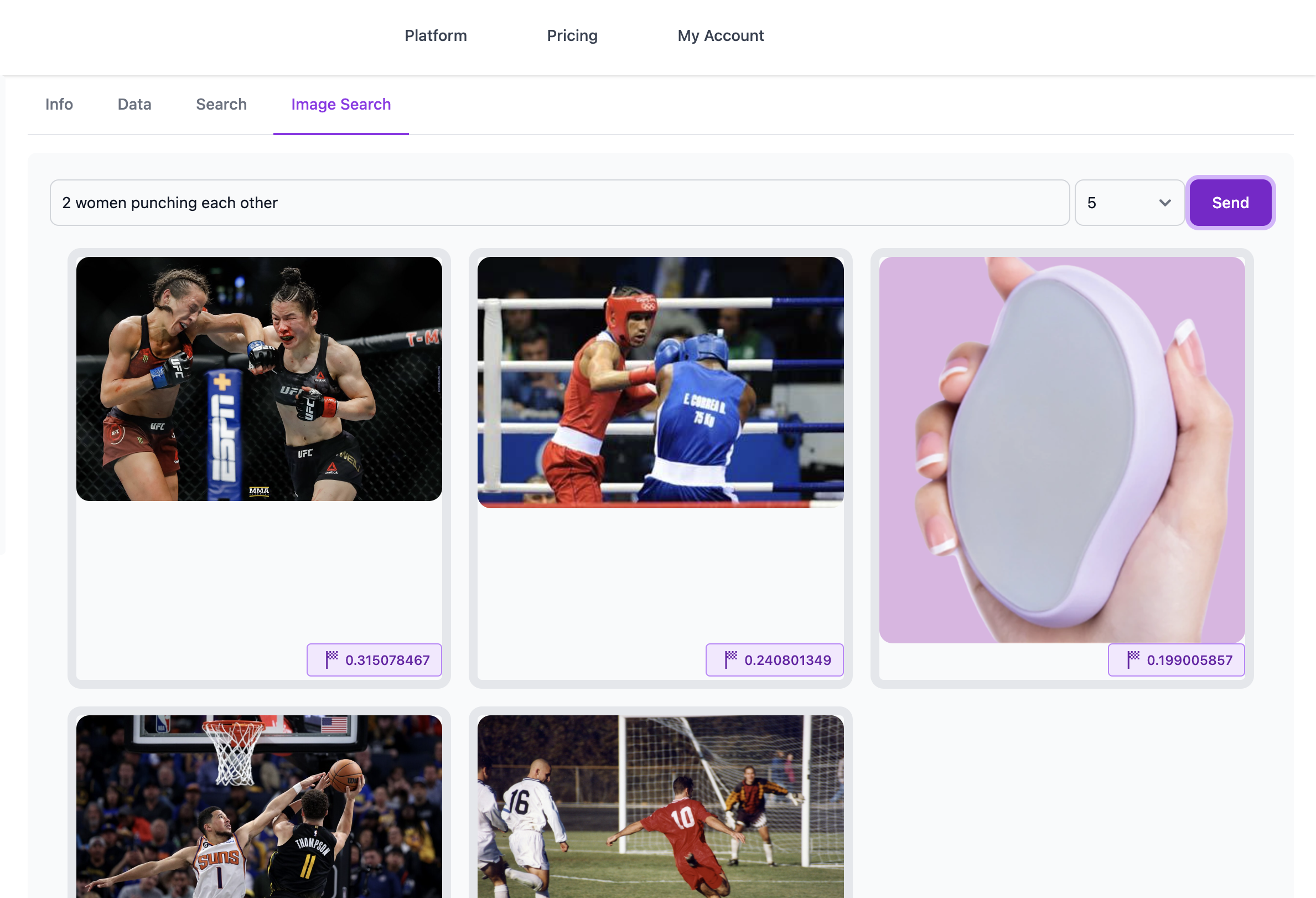The image size is (1316, 898).
Task: Click the UFC women fighters image result
Action: point(259,379)
